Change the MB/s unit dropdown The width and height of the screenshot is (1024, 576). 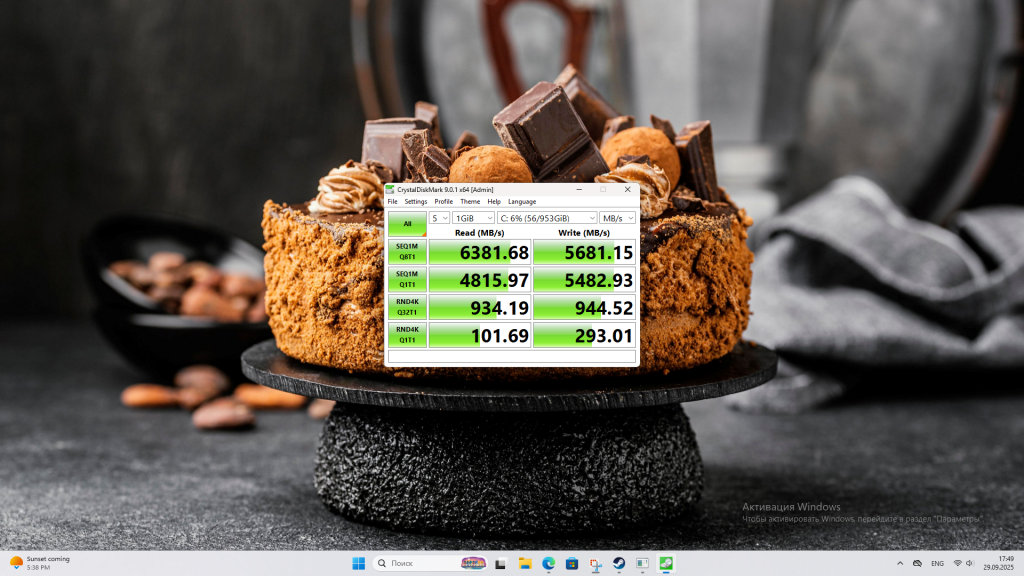coord(617,217)
